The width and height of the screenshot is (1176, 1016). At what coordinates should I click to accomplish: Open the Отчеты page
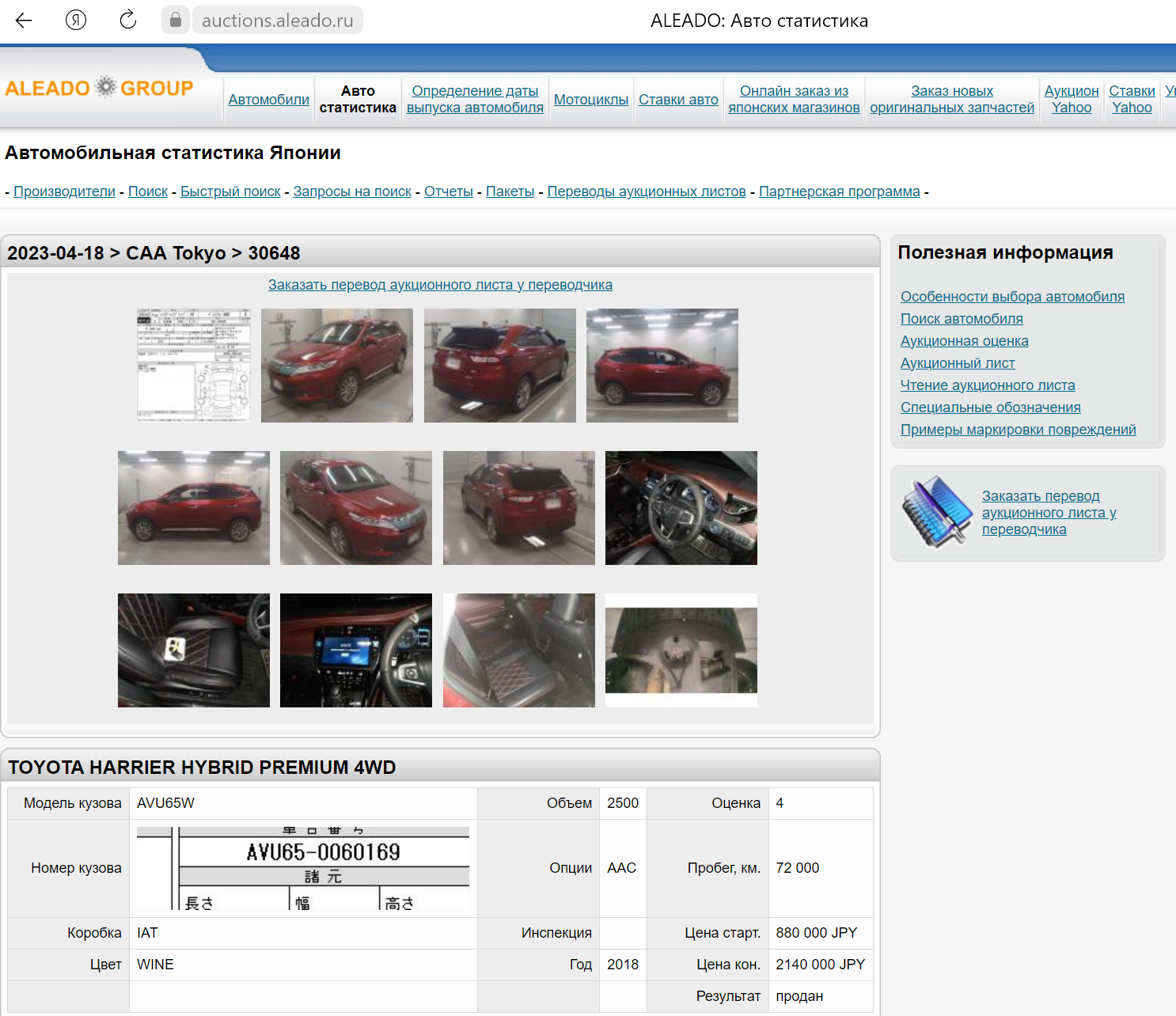point(448,191)
